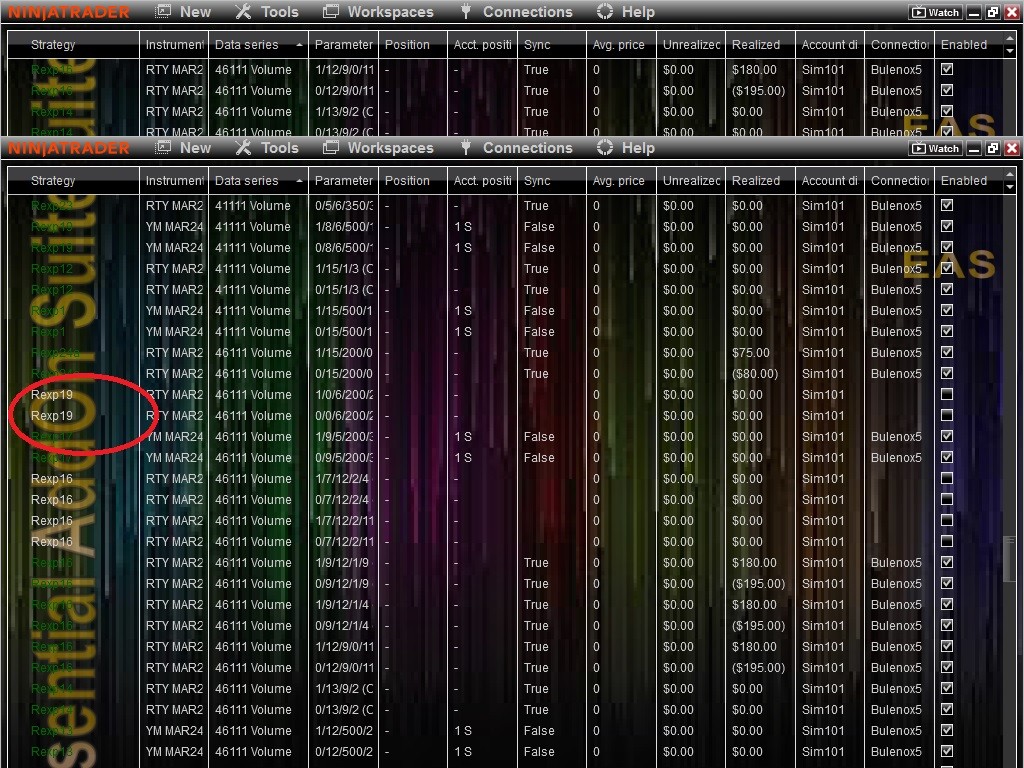Screen dimensions: 1024x768
Task: Click Watch video button in back window
Action: [x=935, y=12]
